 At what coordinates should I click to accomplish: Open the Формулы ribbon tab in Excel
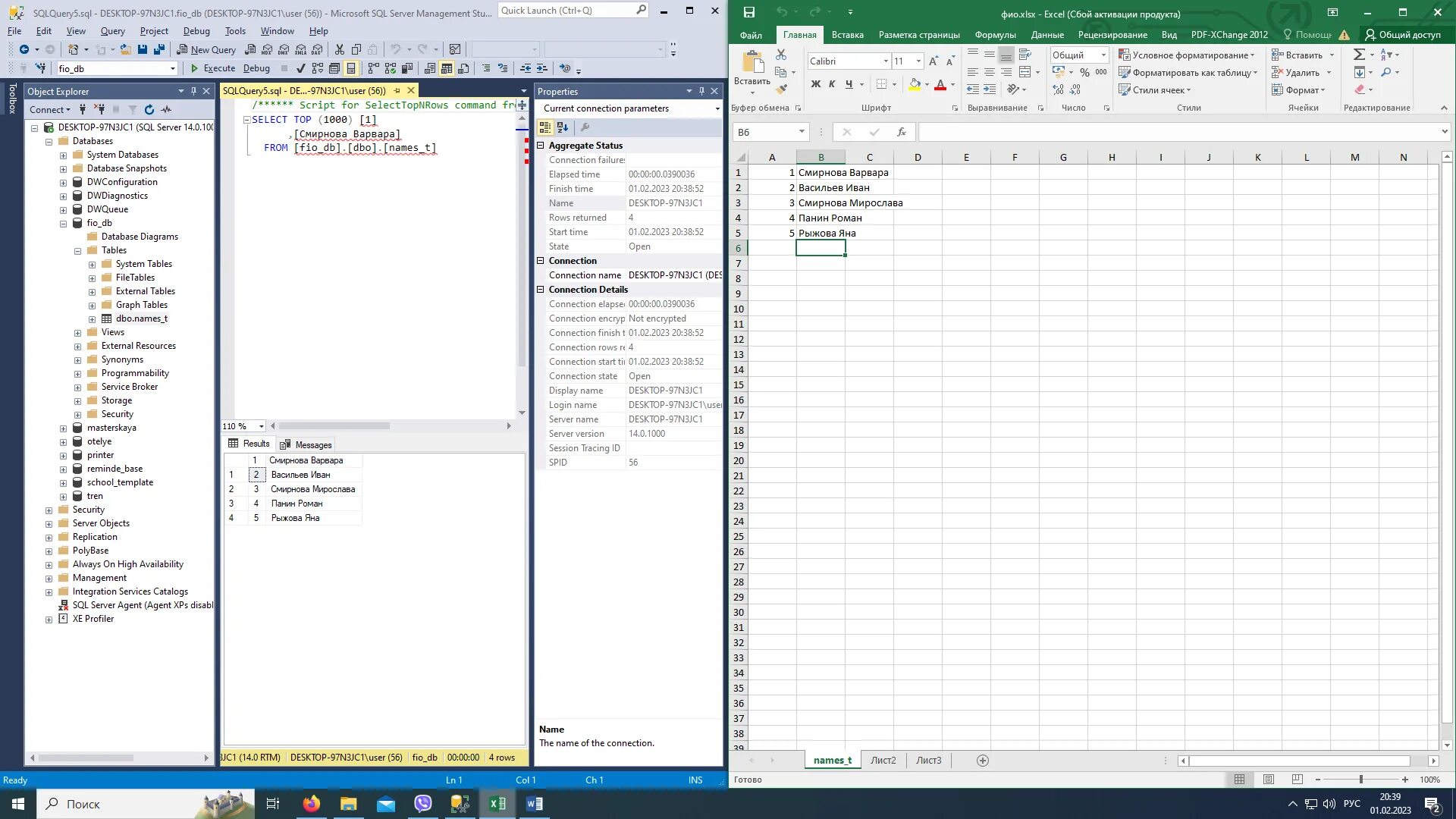click(995, 35)
